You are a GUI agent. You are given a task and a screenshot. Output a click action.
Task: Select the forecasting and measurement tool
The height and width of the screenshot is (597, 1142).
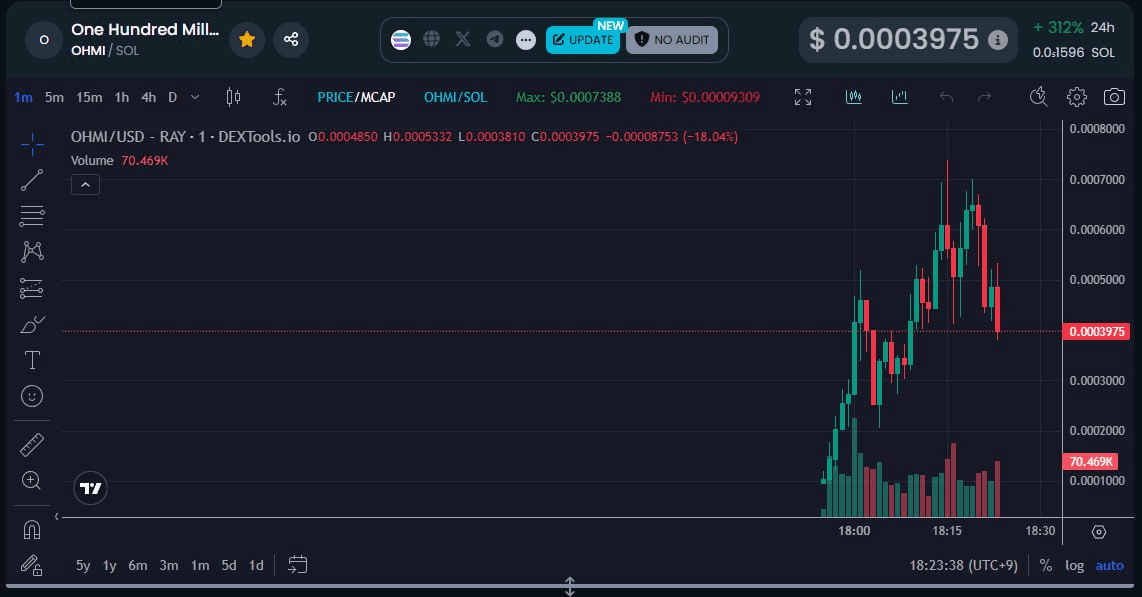(32, 288)
